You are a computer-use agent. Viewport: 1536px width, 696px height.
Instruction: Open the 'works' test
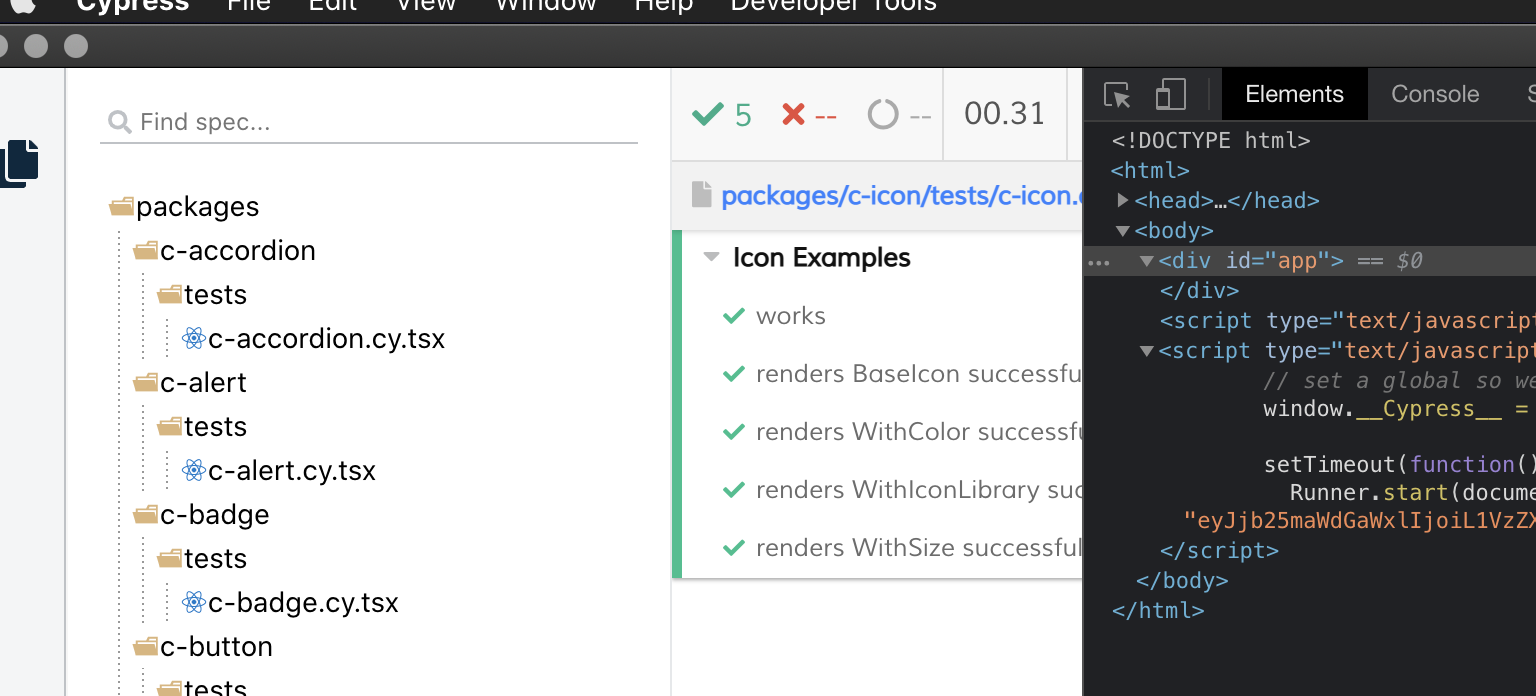pyautogui.click(x=791, y=316)
